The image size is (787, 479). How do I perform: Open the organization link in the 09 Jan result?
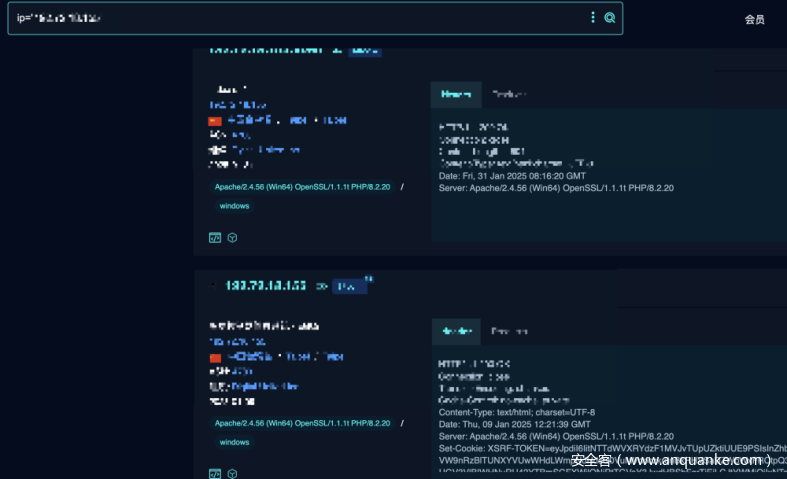pos(265,386)
